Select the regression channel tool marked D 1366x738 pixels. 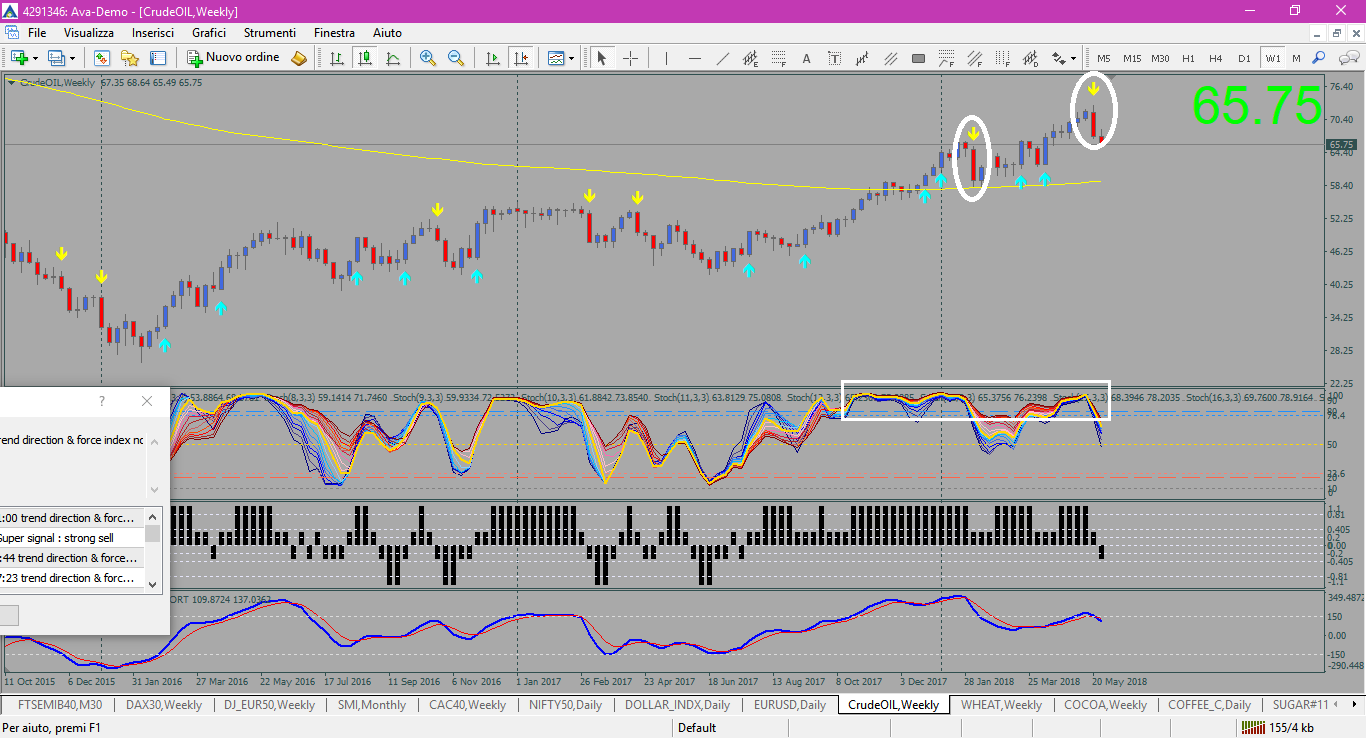pyautogui.click(x=1030, y=58)
